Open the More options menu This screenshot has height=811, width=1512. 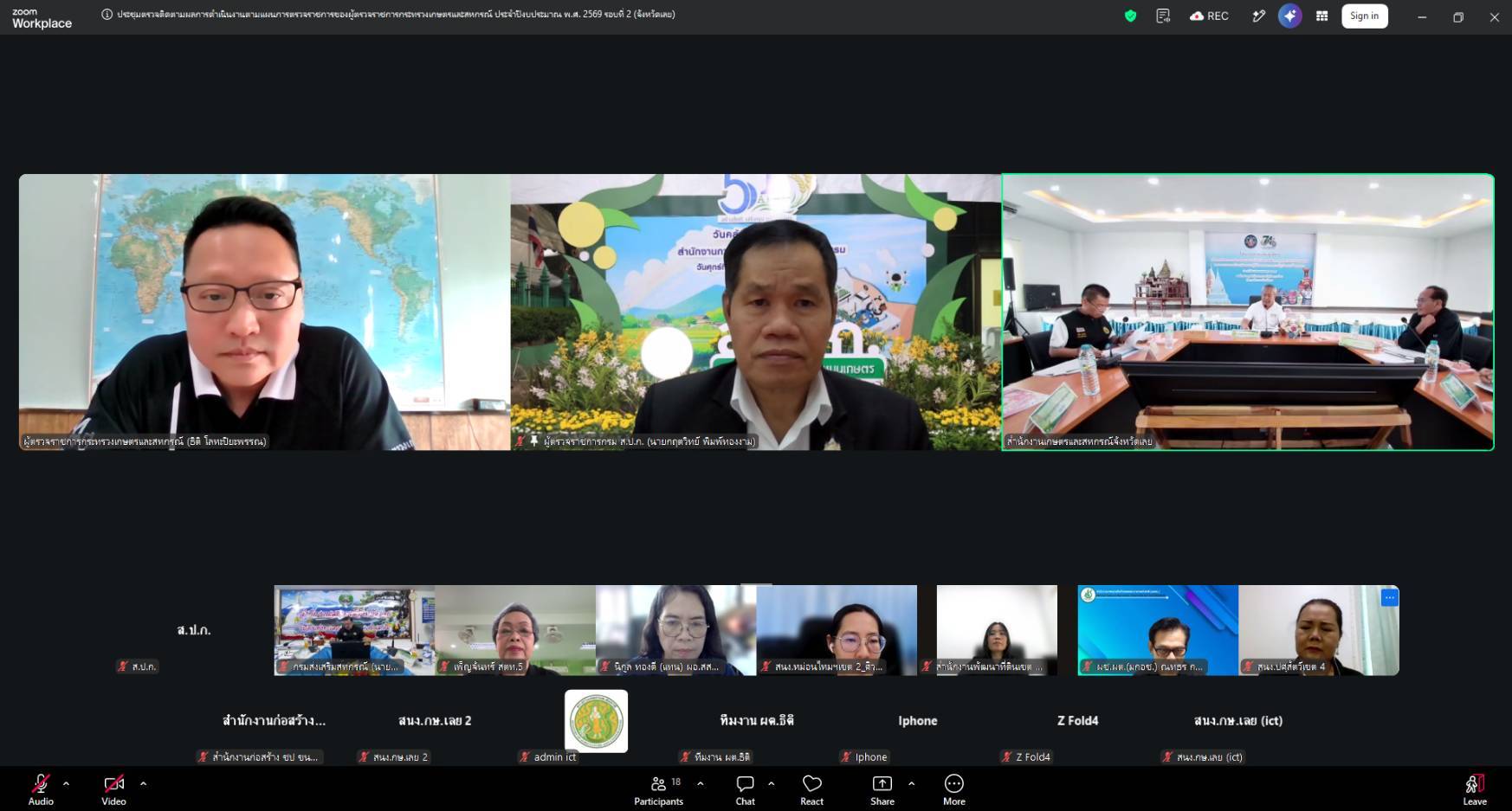pos(953,789)
